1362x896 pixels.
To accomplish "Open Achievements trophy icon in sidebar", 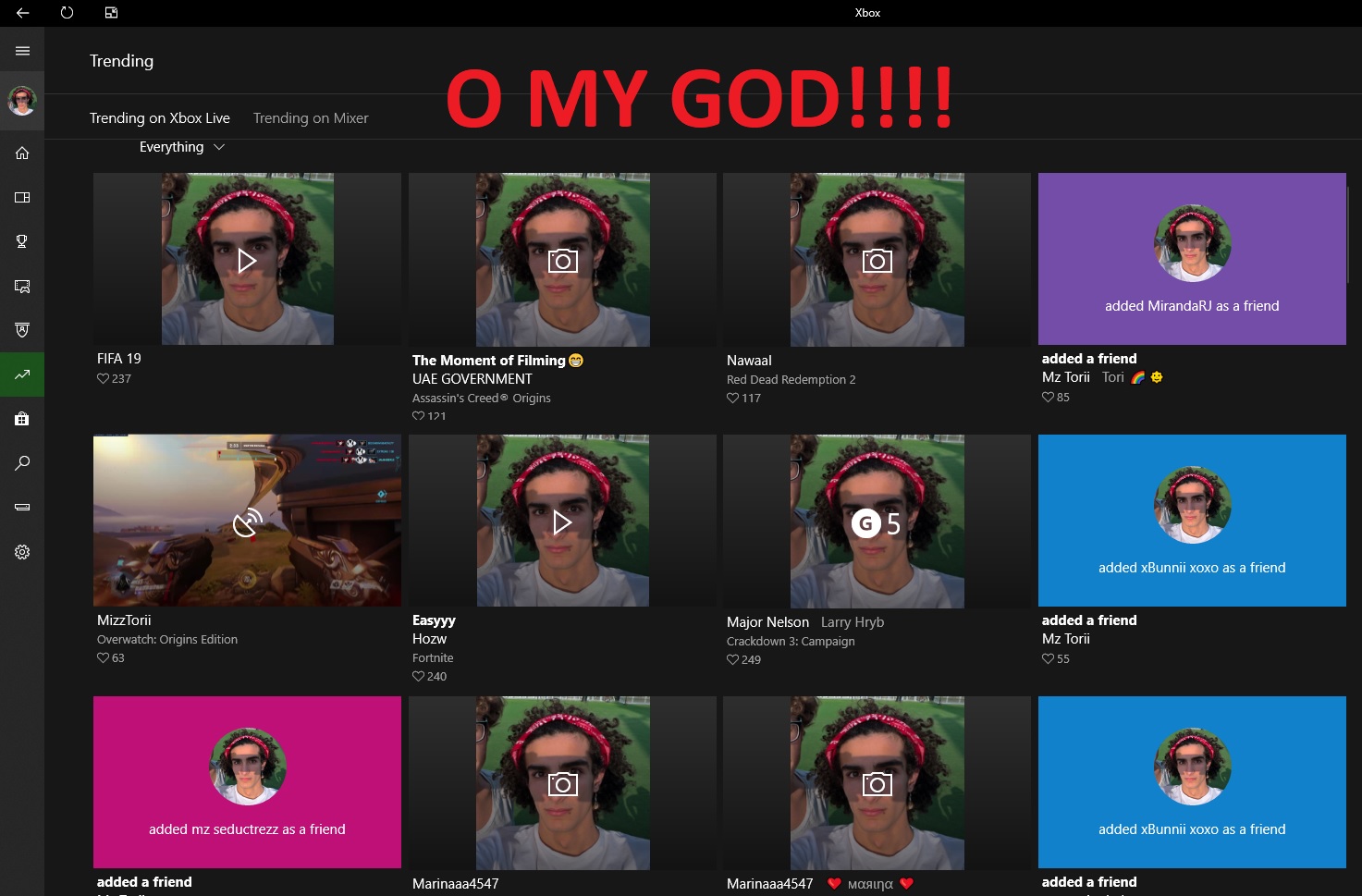I will point(22,241).
